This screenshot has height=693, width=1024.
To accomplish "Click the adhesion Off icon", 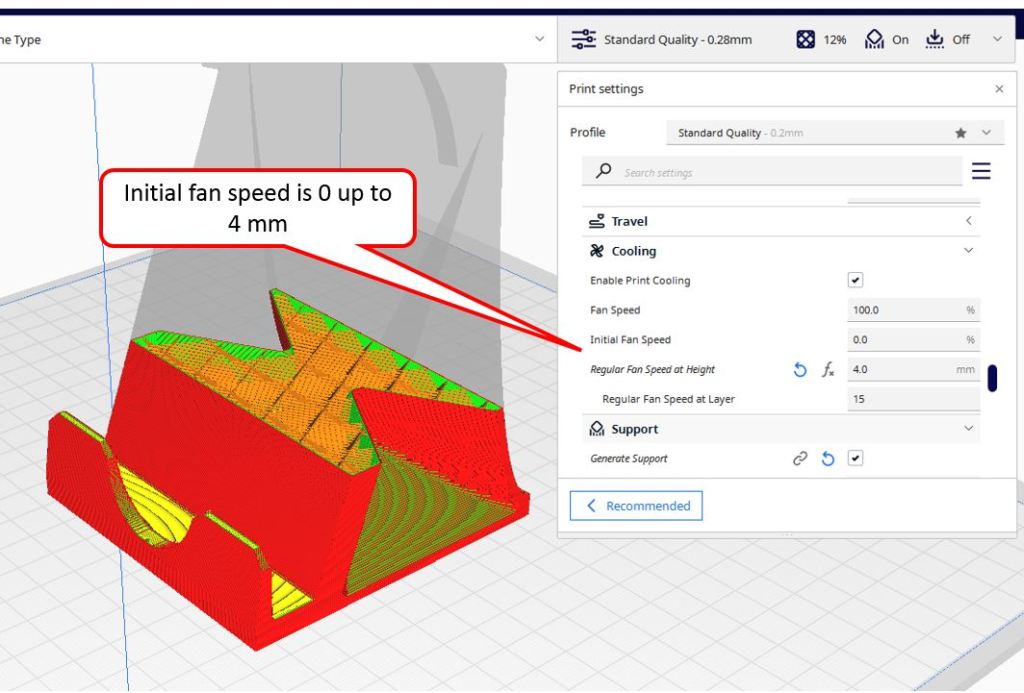I will click(x=935, y=39).
